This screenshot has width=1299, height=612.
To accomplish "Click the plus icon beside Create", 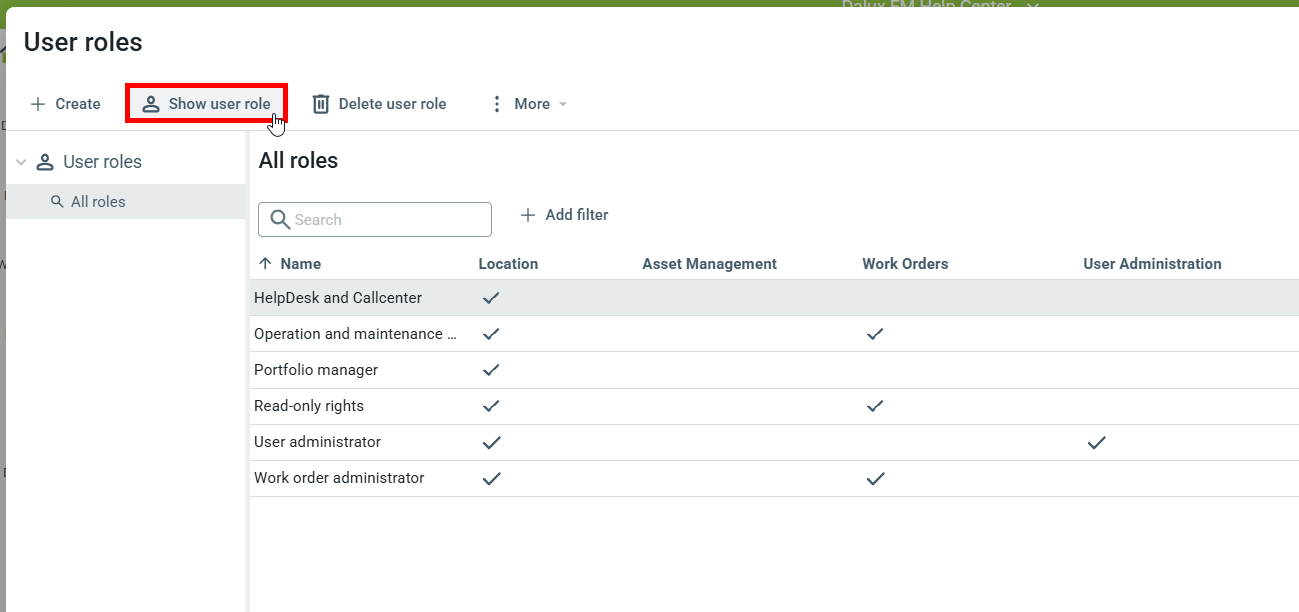I will 38,104.
